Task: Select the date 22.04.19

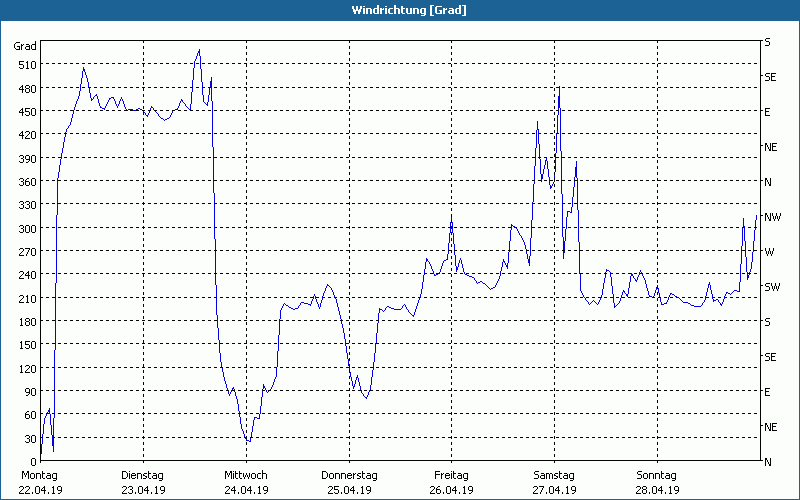Action: (x=40, y=490)
